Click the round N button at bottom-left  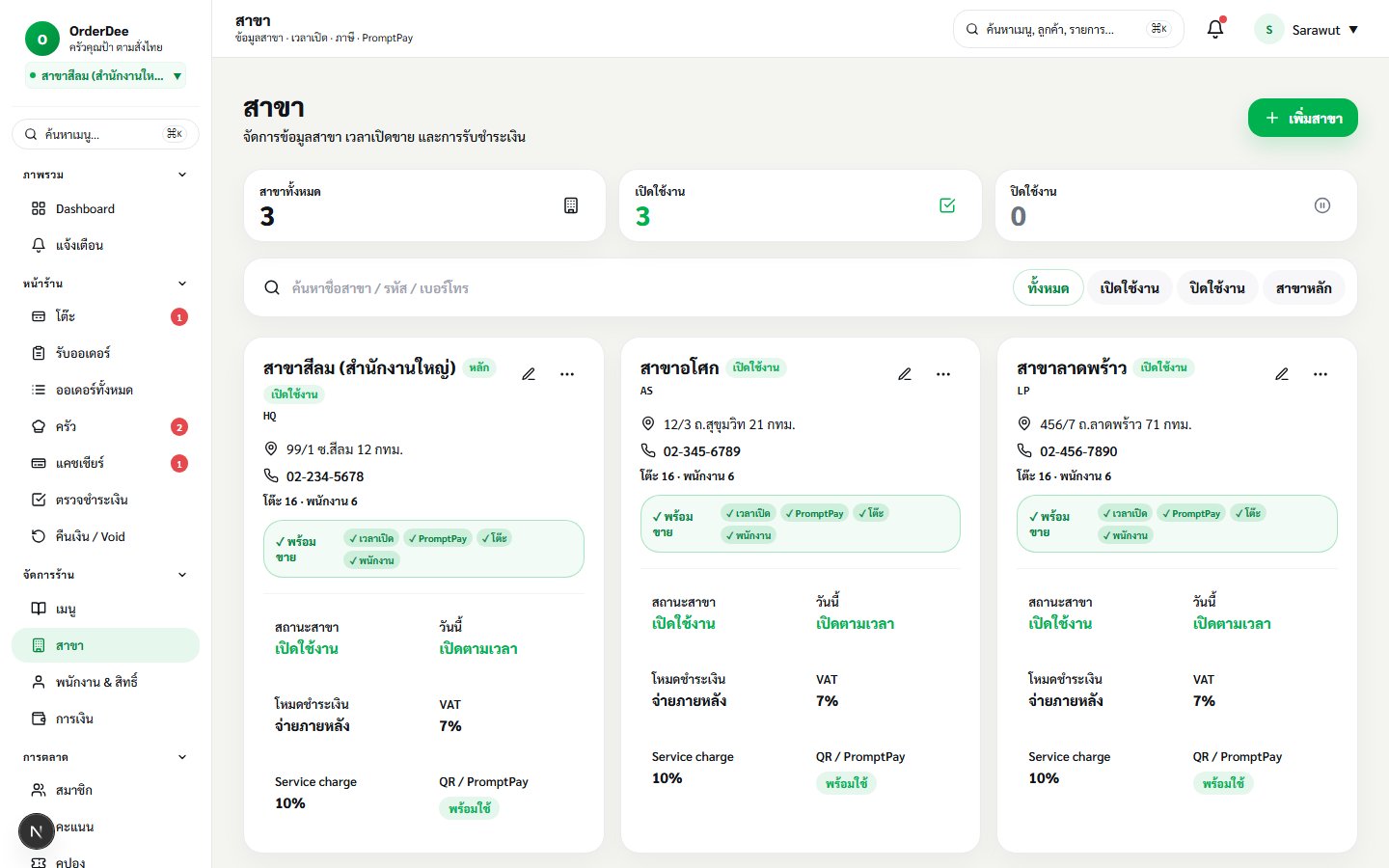click(36, 831)
